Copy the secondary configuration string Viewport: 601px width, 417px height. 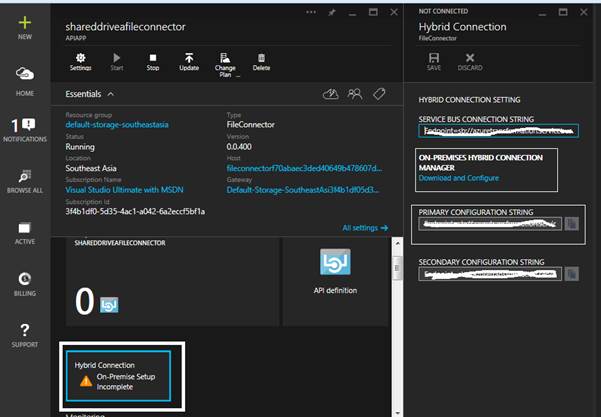(571, 274)
